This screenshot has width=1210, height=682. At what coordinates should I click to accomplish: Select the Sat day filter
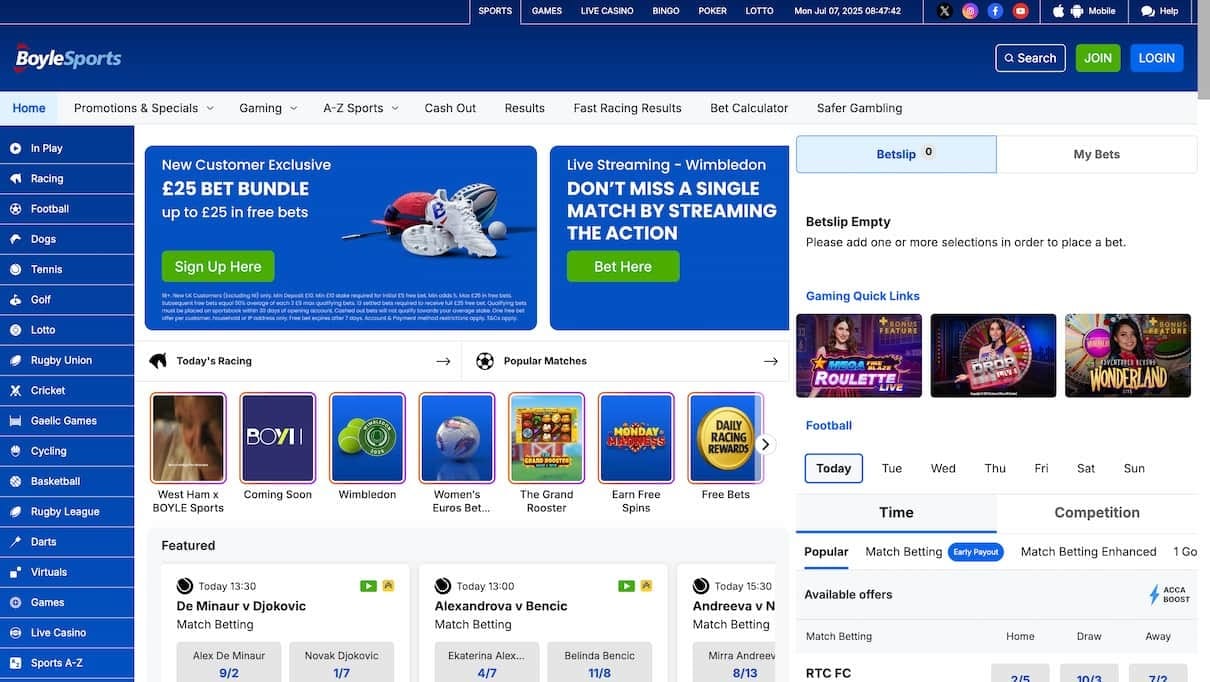point(1086,468)
